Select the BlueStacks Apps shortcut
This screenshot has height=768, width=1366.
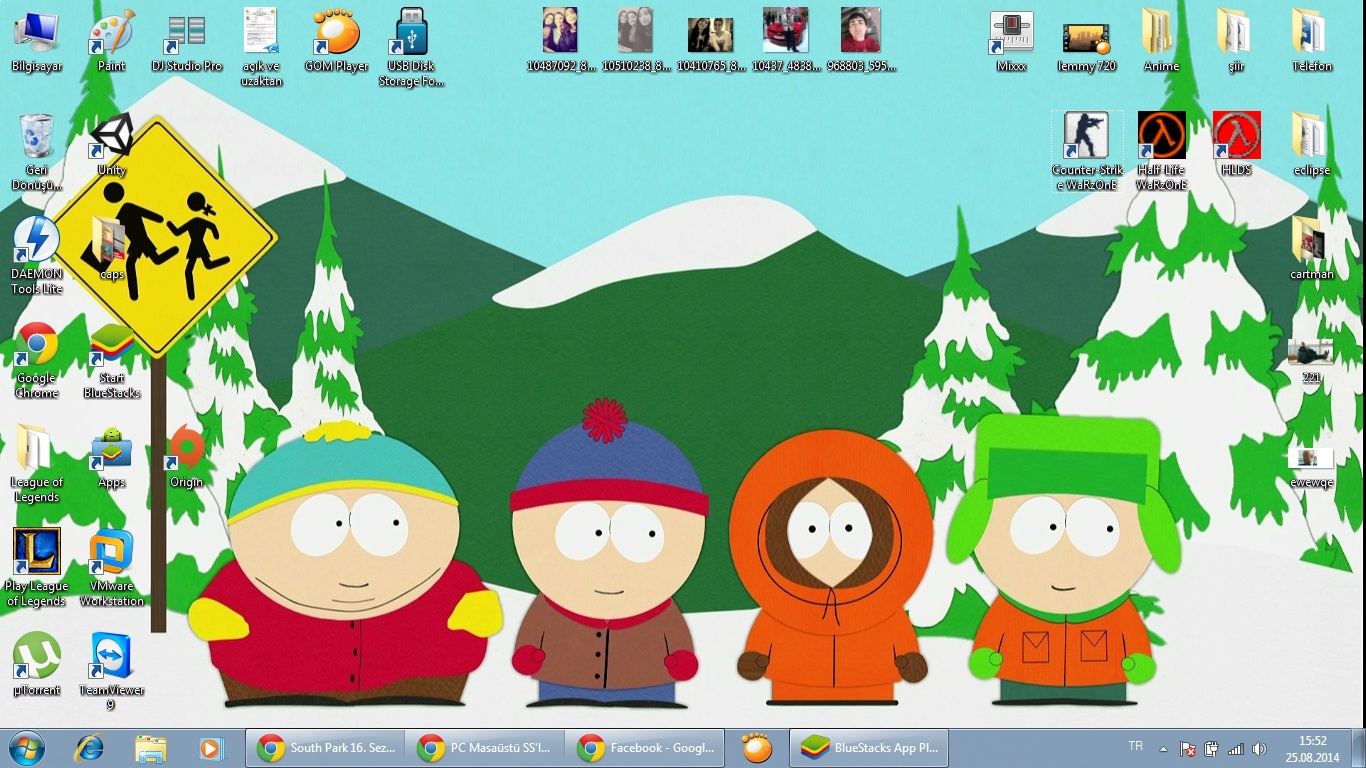pos(112,457)
